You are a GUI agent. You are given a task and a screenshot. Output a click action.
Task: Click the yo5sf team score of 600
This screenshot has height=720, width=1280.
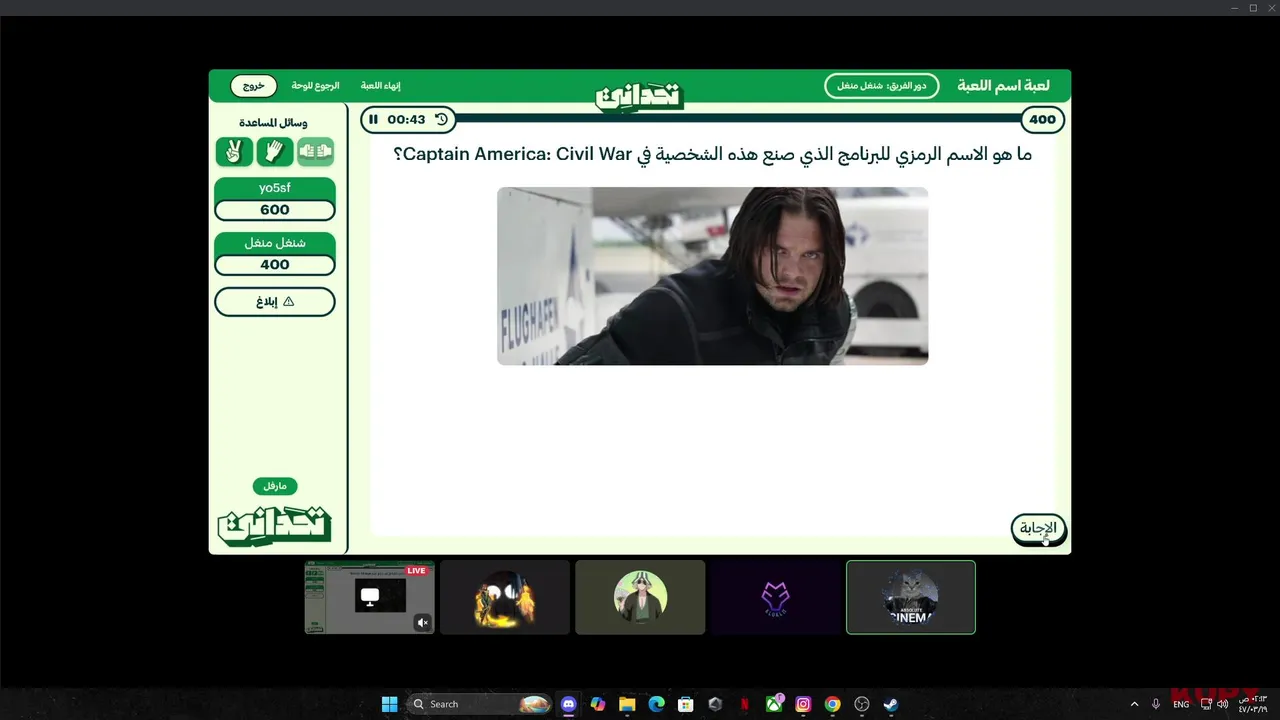[275, 210]
